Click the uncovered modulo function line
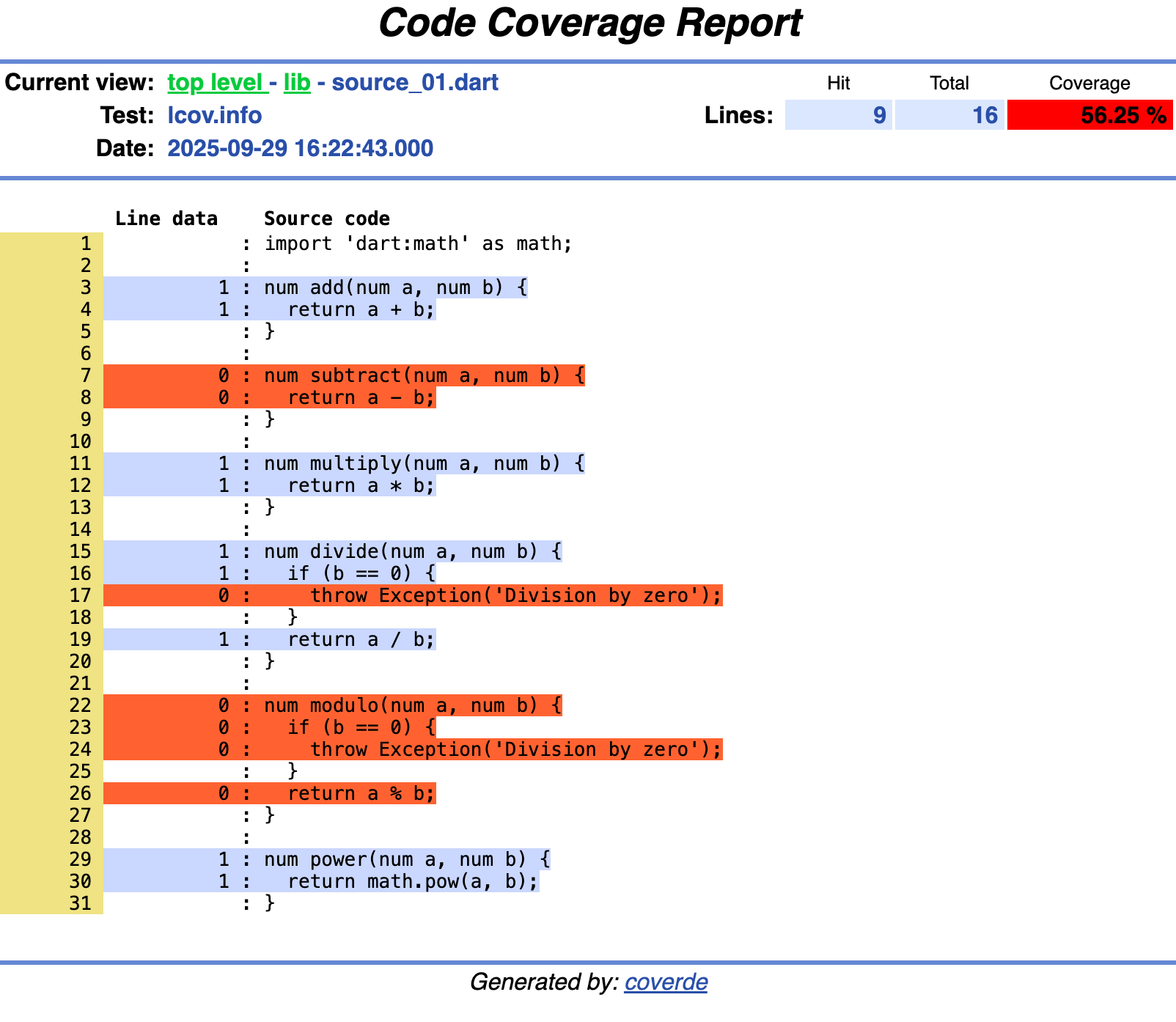The image size is (1176, 1022). 411,705
